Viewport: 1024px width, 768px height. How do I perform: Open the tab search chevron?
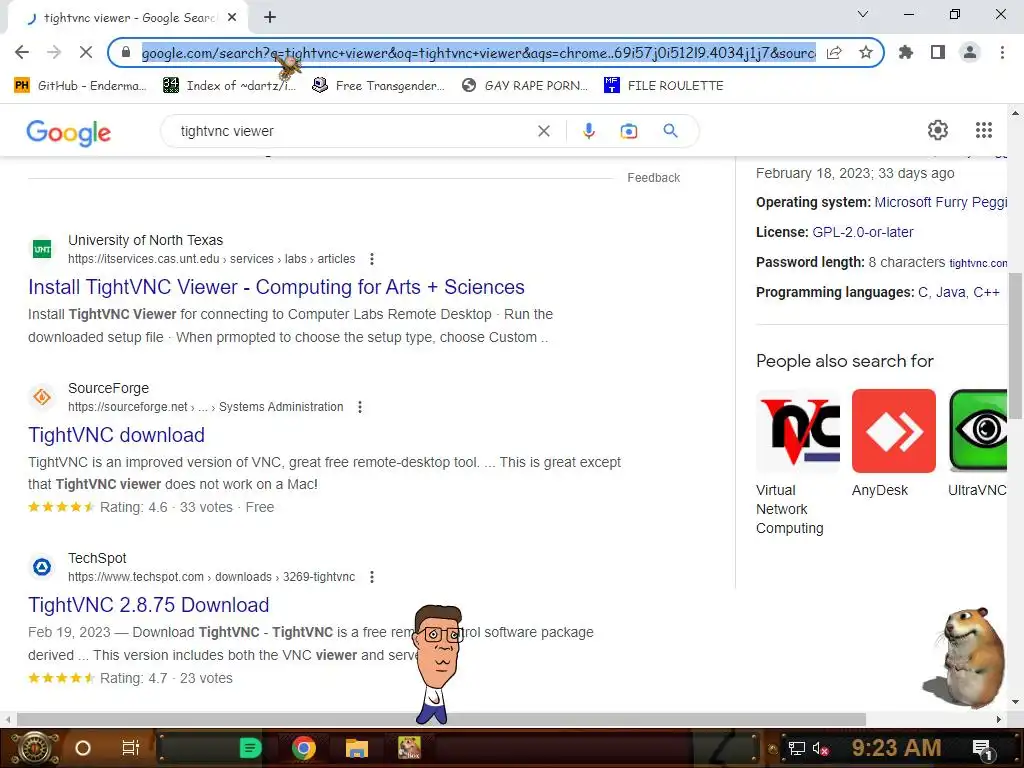(863, 14)
